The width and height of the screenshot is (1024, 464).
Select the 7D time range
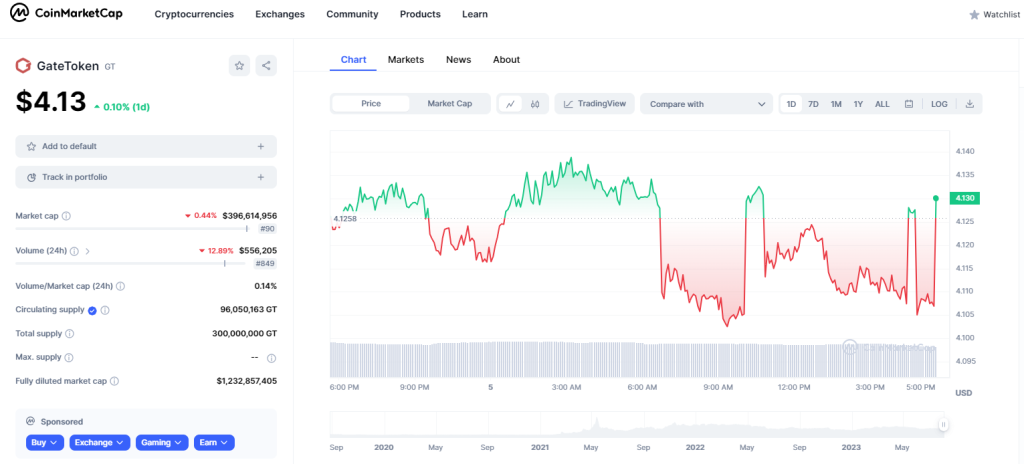click(x=813, y=104)
